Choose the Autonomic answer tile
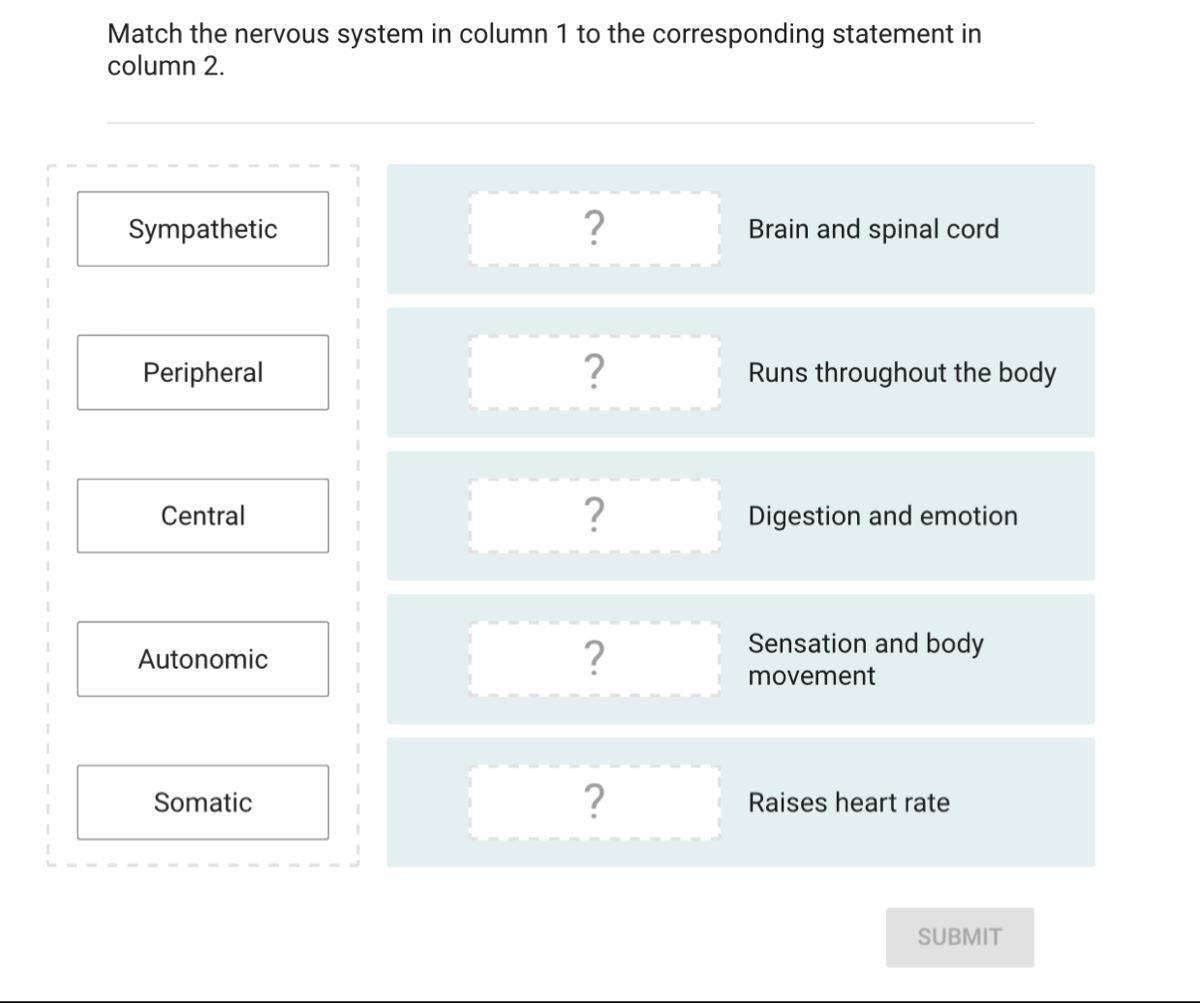 203,659
